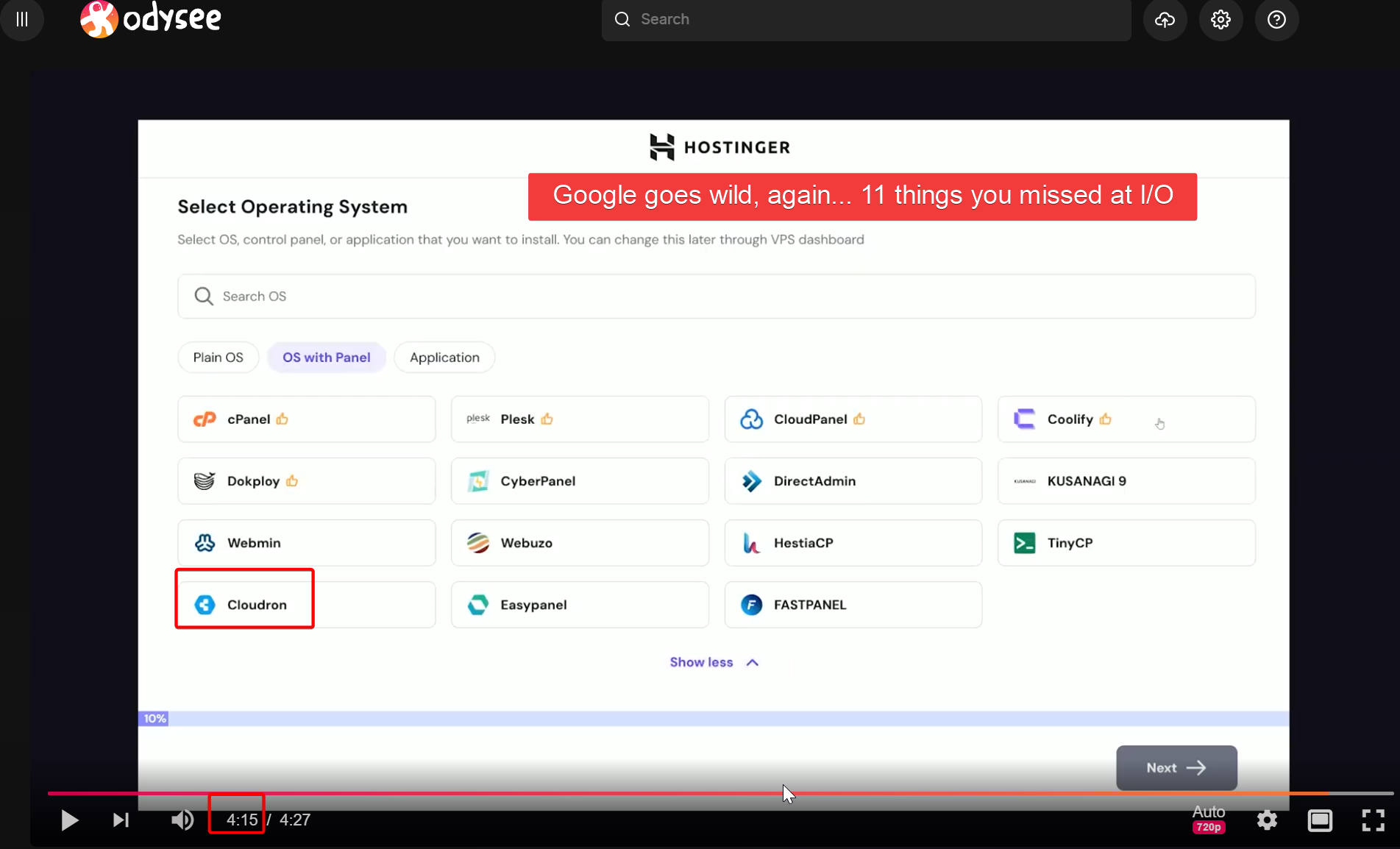
Task: Mute the video volume
Action: (x=182, y=820)
